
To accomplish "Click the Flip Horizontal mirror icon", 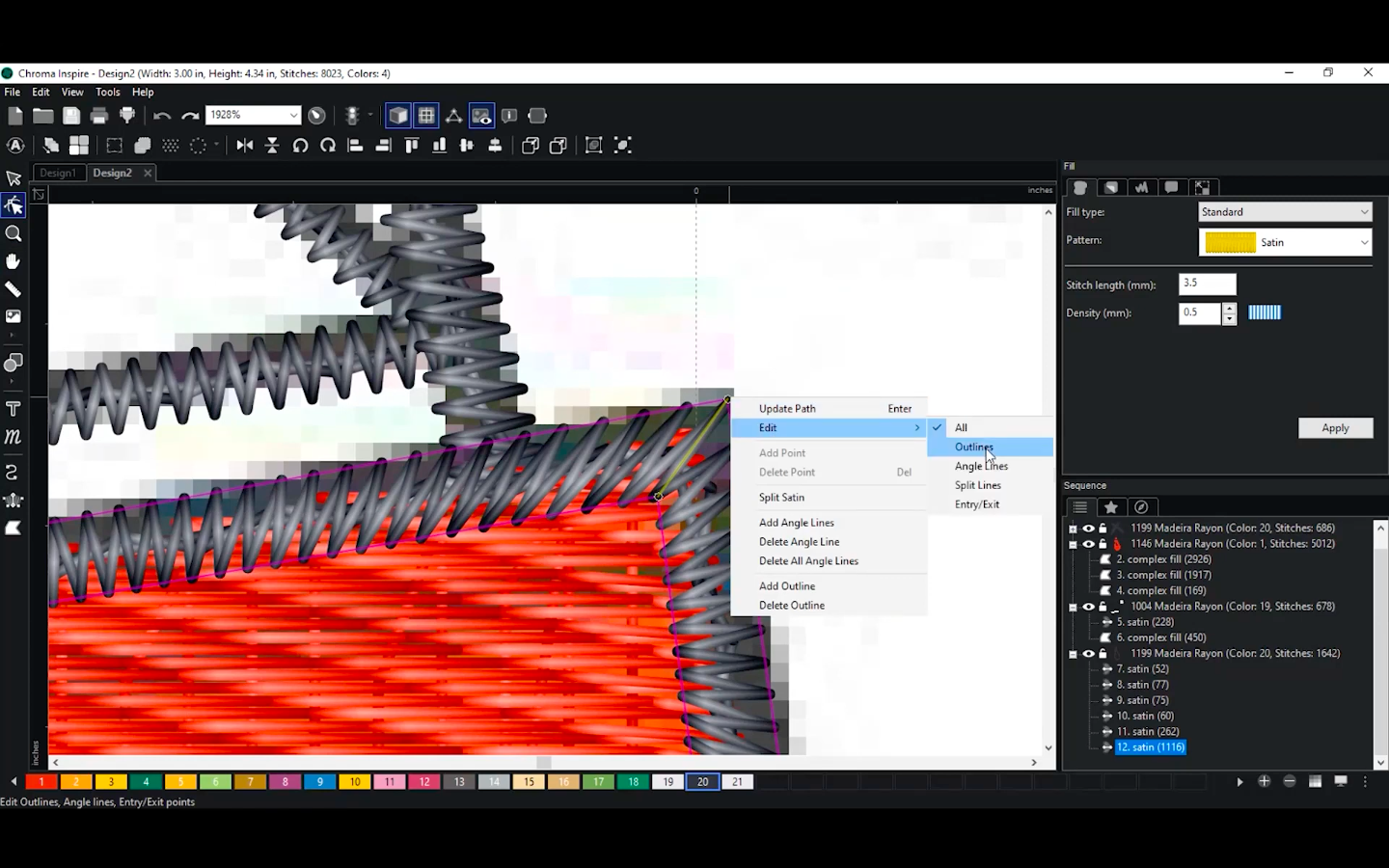I will 245,146.
